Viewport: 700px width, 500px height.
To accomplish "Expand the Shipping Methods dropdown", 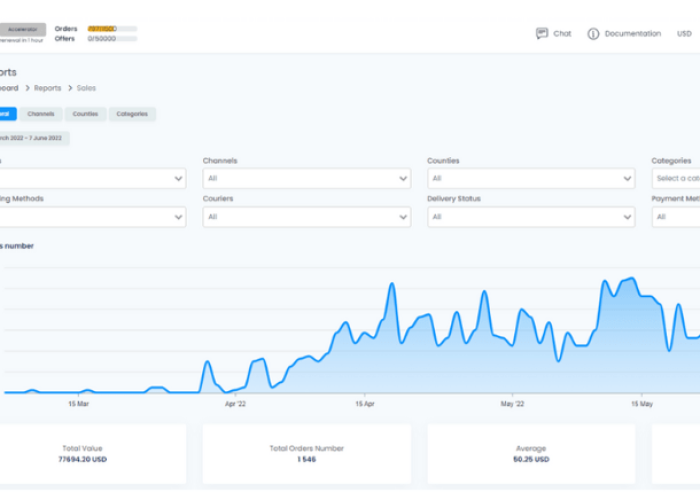I will (x=93, y=217).
